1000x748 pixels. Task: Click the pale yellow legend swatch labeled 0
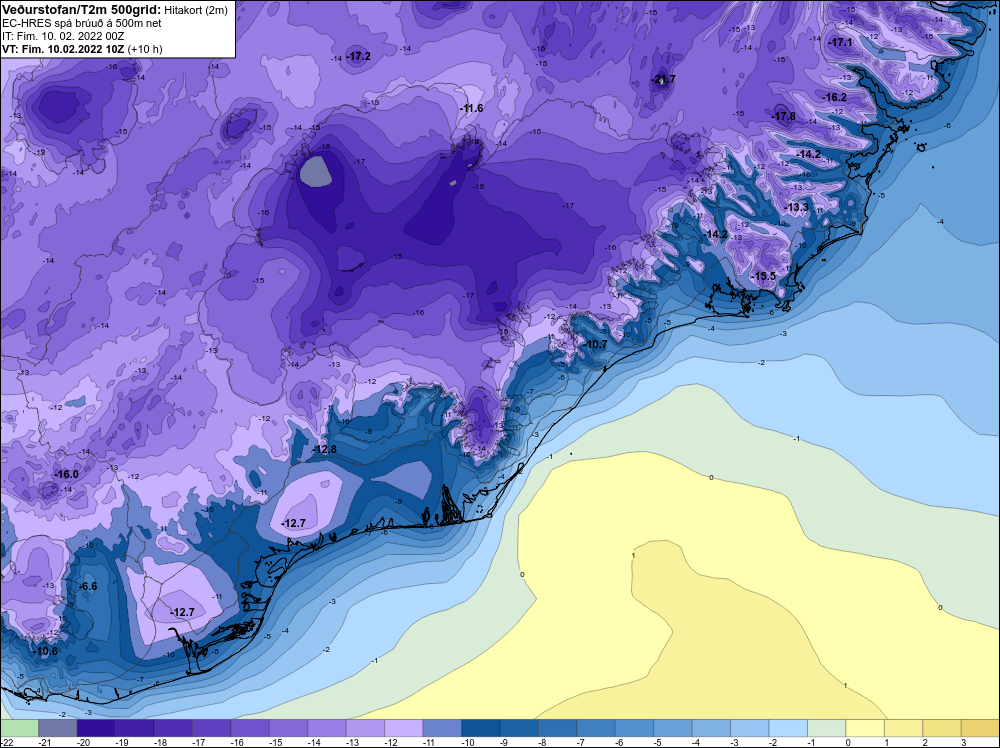pos(865,728)
